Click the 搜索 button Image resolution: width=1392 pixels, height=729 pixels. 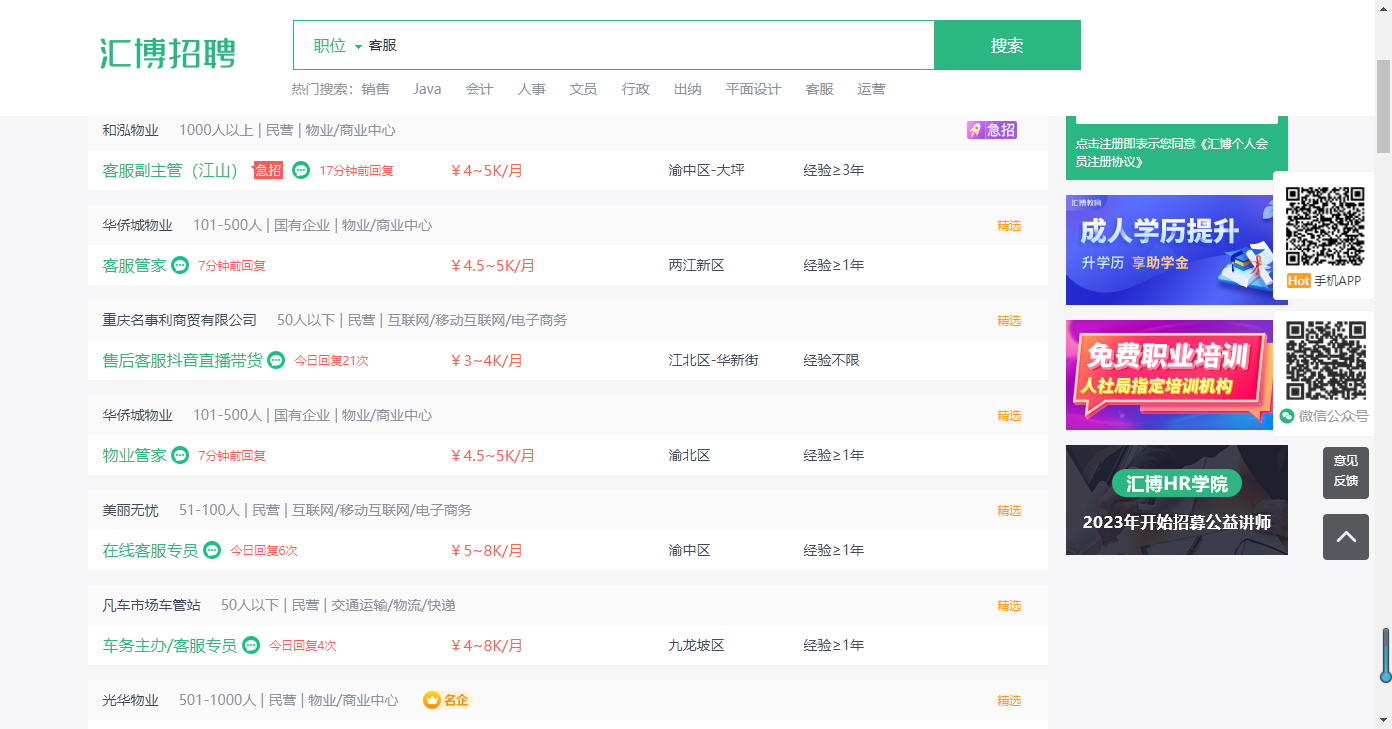[1007, 45]
